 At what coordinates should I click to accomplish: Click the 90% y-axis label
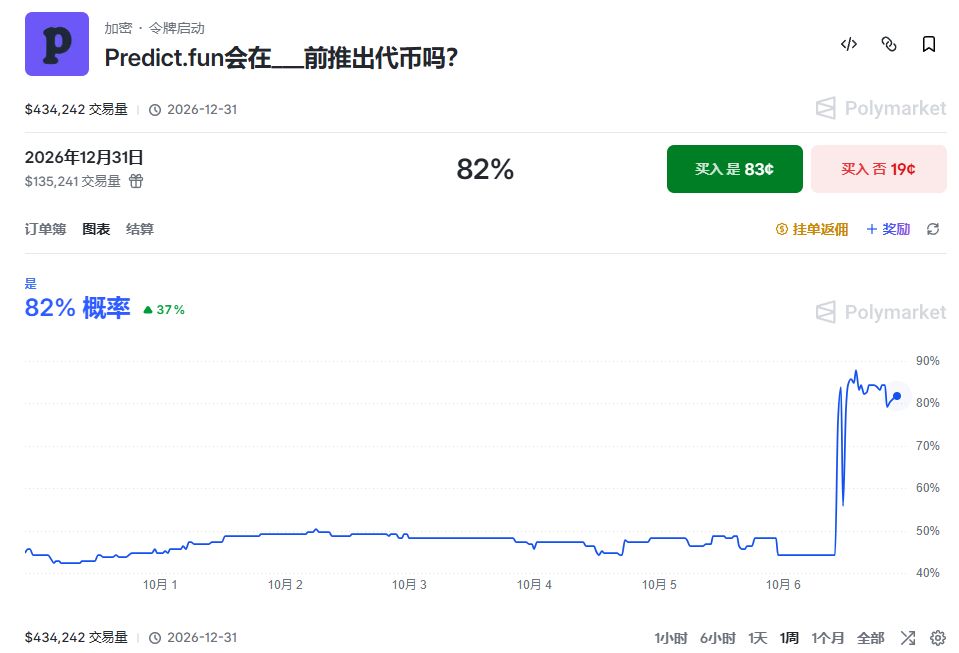click(927, 361)
